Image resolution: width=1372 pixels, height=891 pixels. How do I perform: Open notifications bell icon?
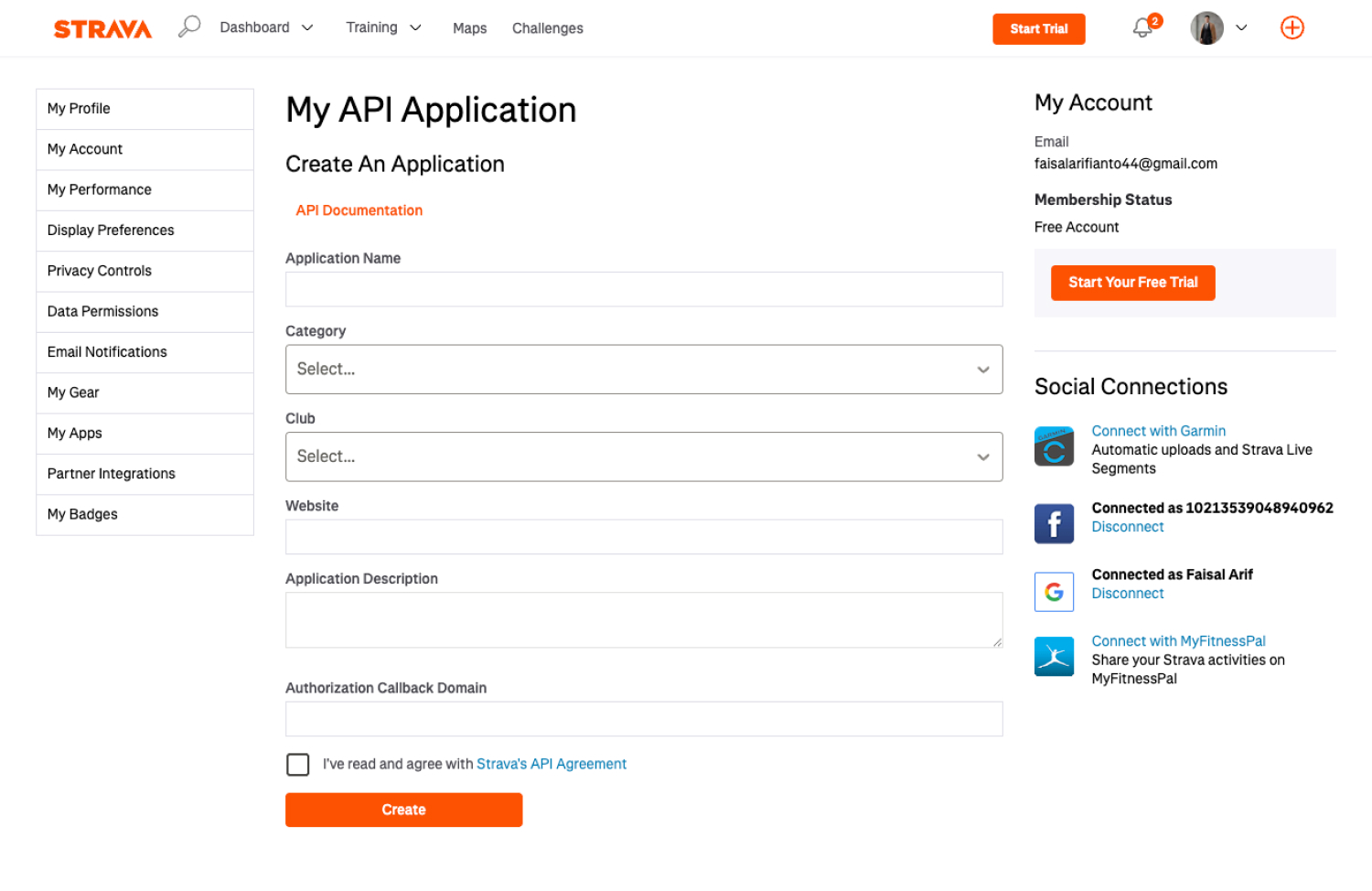1142,28
